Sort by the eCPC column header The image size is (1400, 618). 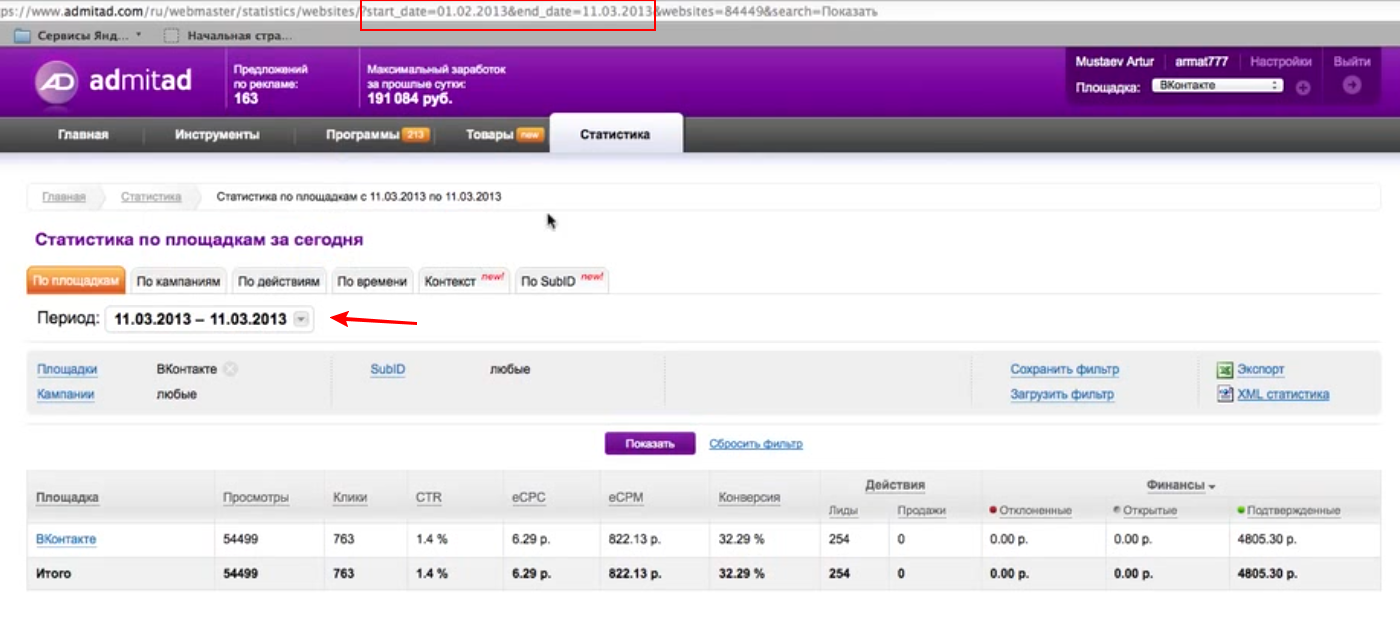pyautogui.click(x=527, y=498)
